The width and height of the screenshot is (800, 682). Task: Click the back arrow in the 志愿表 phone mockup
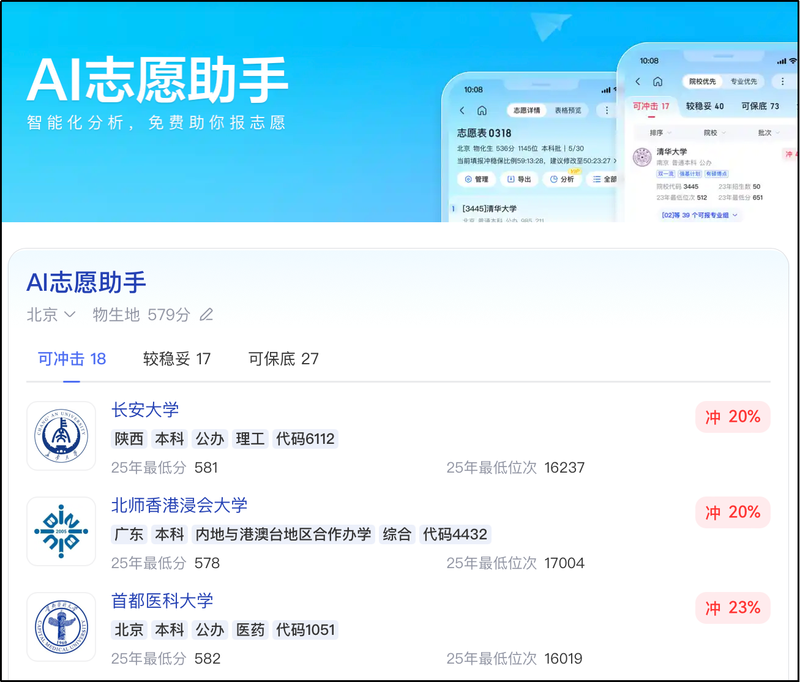(462, 110)
